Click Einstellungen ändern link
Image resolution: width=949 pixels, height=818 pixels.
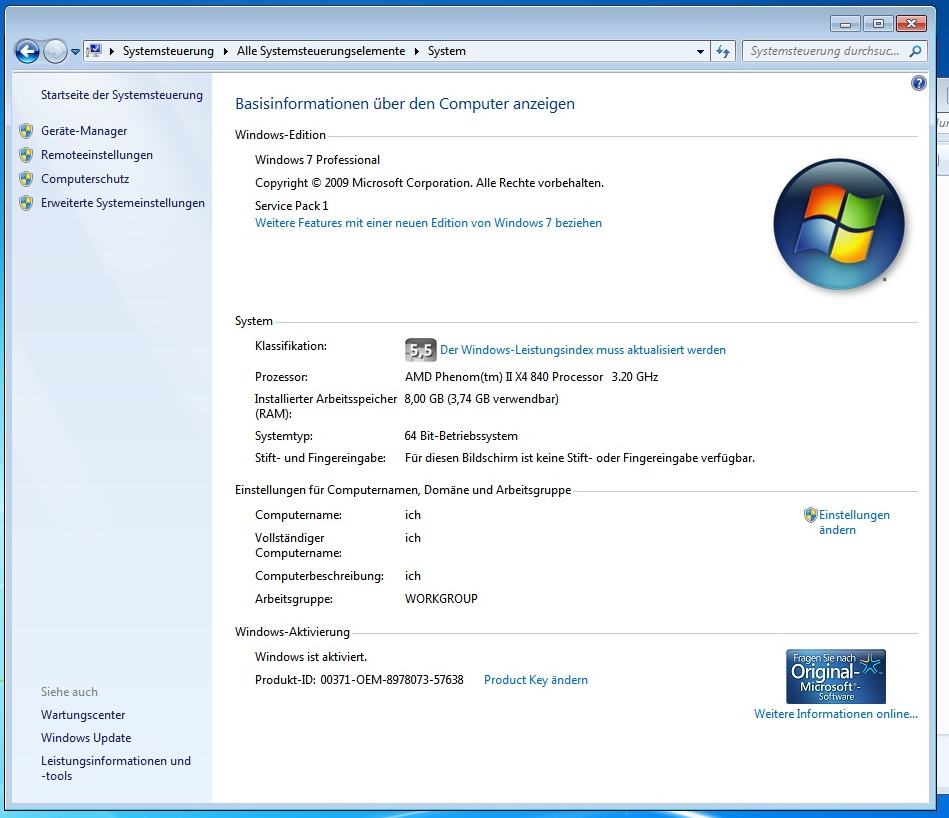pyautogui.click(x=854, y=522)
